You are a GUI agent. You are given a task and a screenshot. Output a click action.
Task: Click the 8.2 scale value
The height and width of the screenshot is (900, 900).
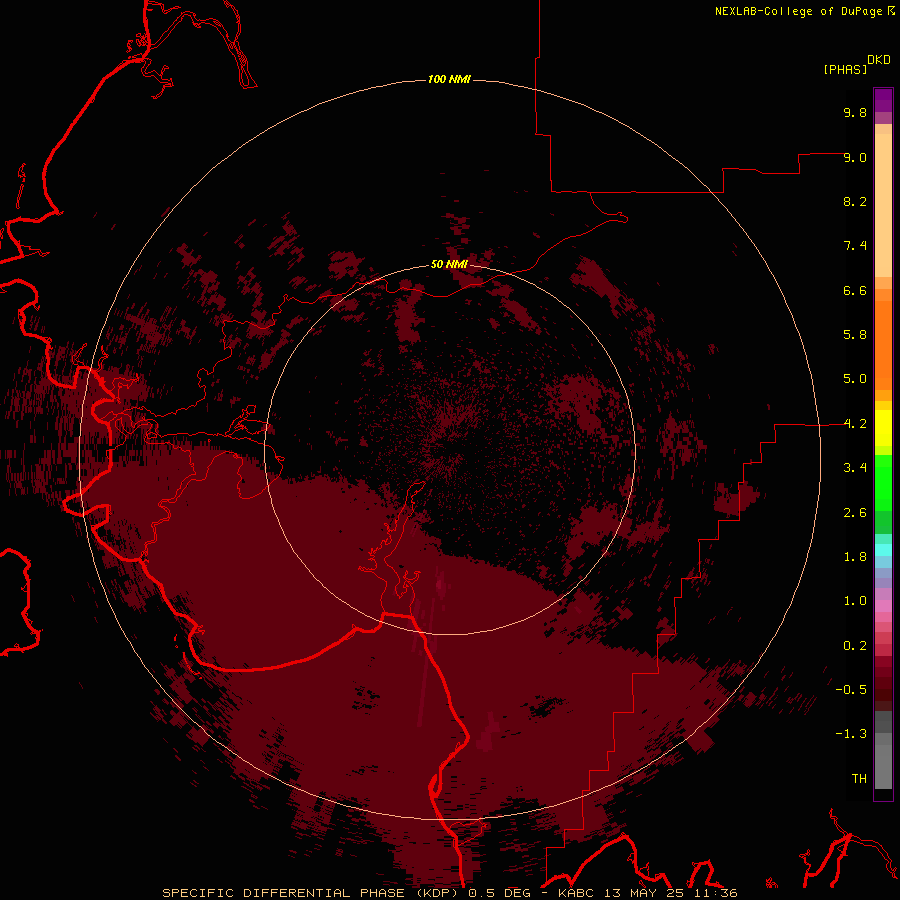[x=855, y=201]
